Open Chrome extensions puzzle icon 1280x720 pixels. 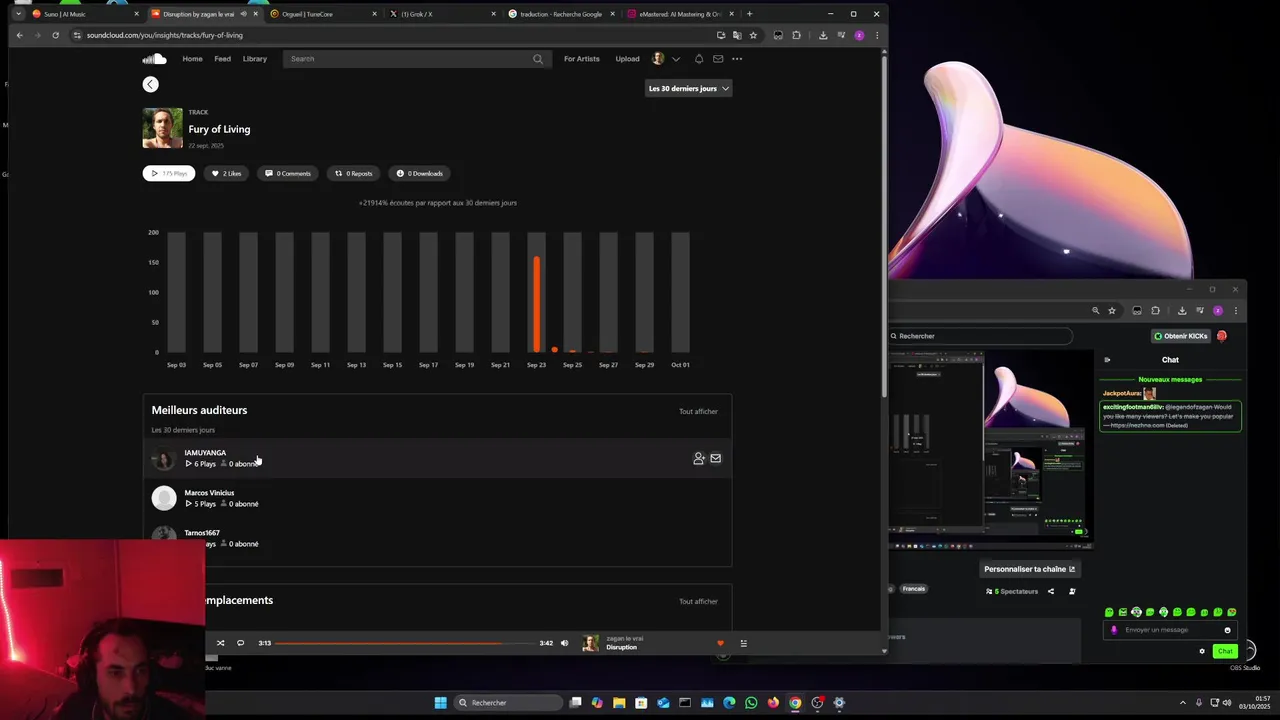point(796,35)
